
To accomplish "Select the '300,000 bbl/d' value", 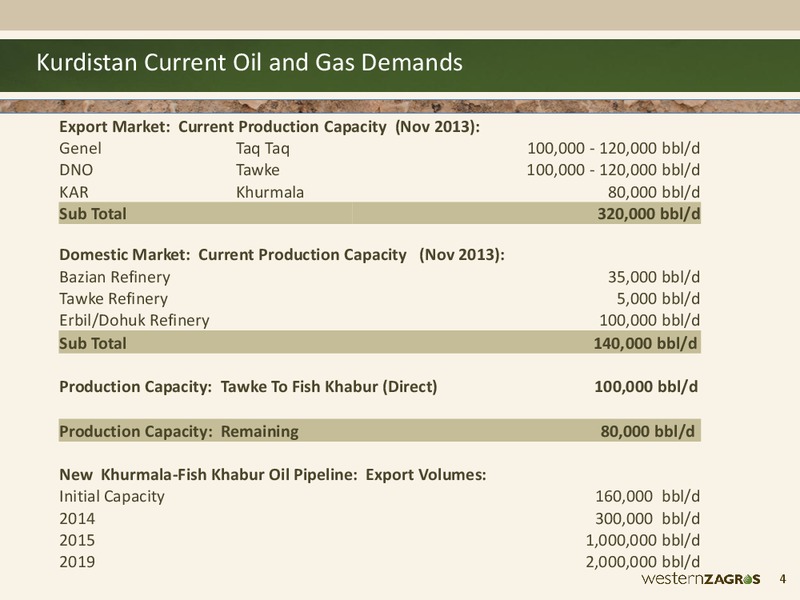I will point(647,519).
